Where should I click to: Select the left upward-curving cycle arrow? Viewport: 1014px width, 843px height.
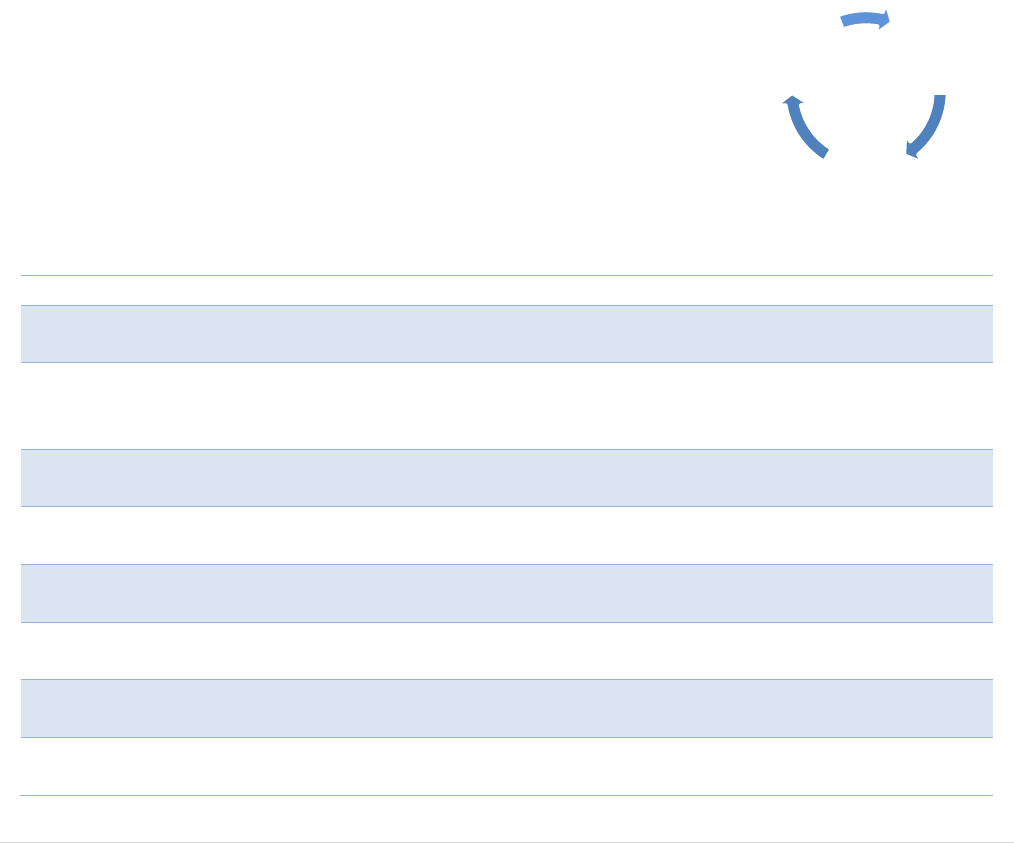coord(804,130)
